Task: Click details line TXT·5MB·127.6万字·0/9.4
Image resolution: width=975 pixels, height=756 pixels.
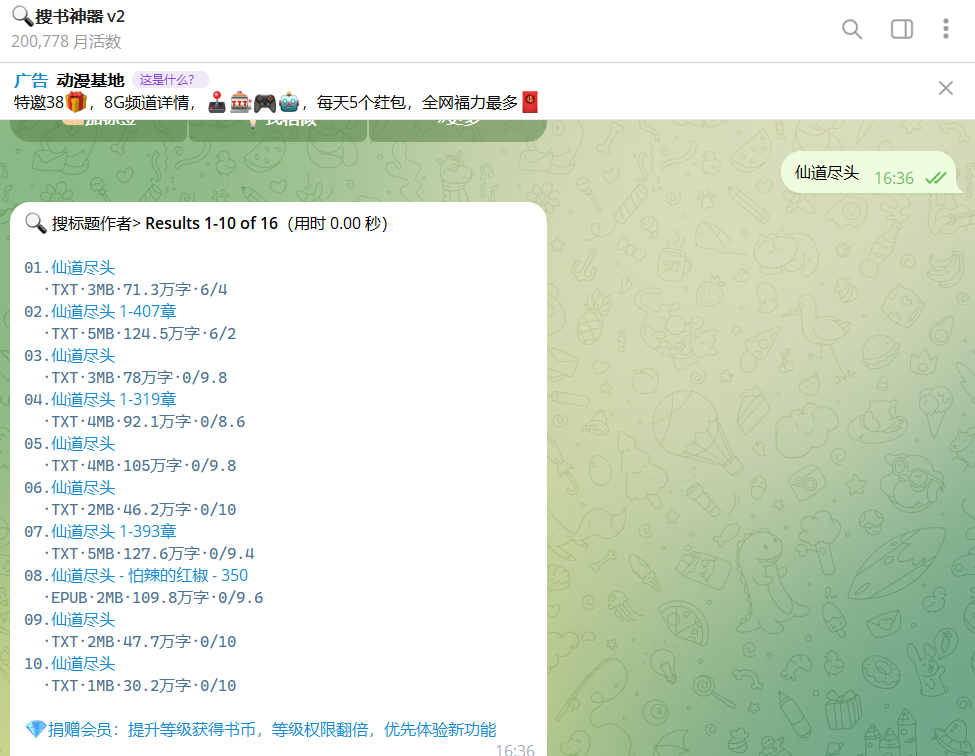Action: point(149,554)
